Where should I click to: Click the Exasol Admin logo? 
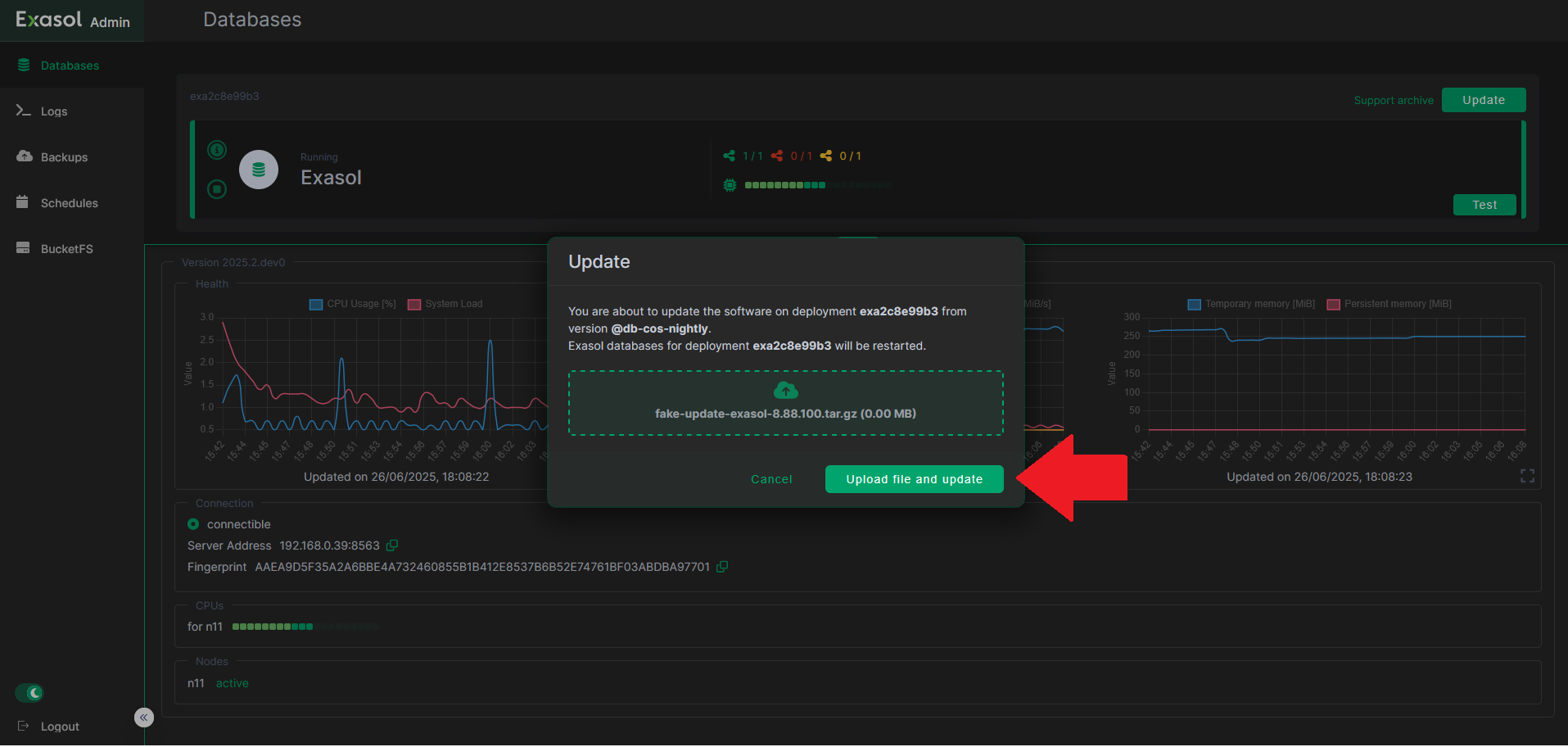click(x=73, y=20)
